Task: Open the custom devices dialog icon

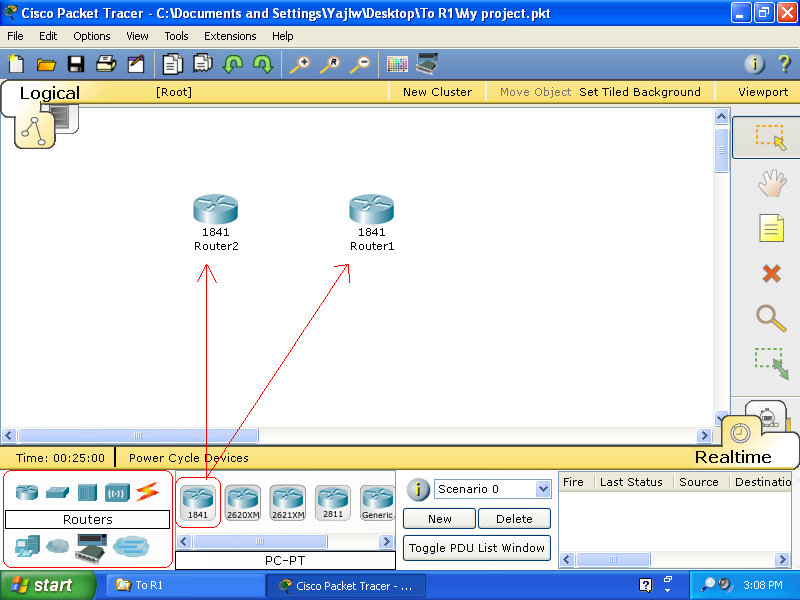Action: click(427, 64)
